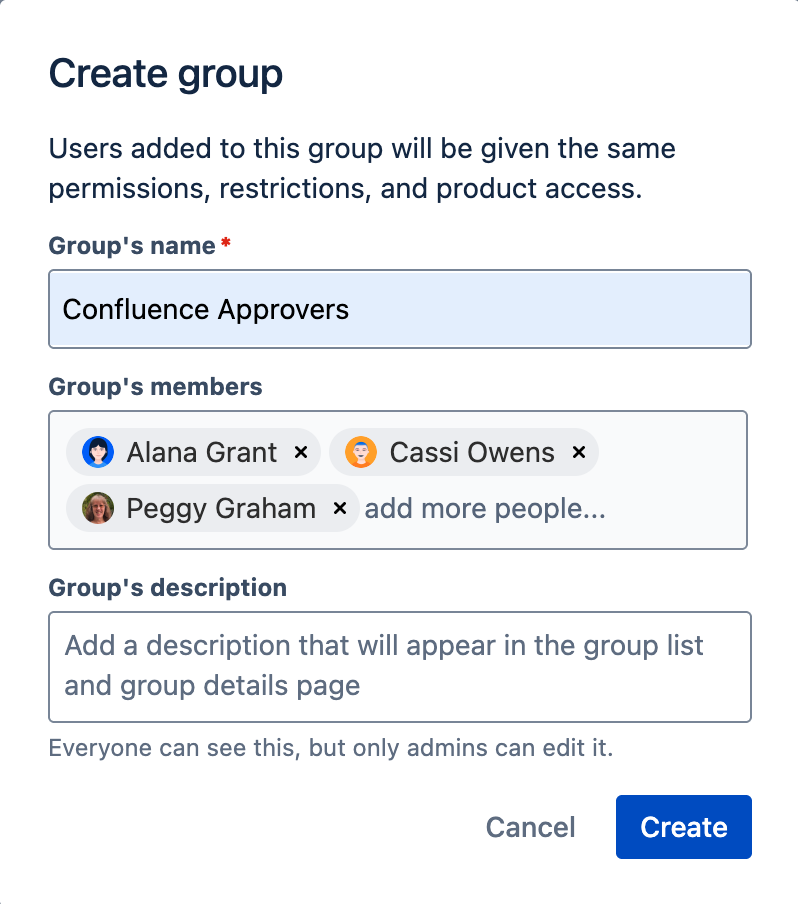Click the Group's description text area
Screen dimensions: 798x904
(400, 667)
